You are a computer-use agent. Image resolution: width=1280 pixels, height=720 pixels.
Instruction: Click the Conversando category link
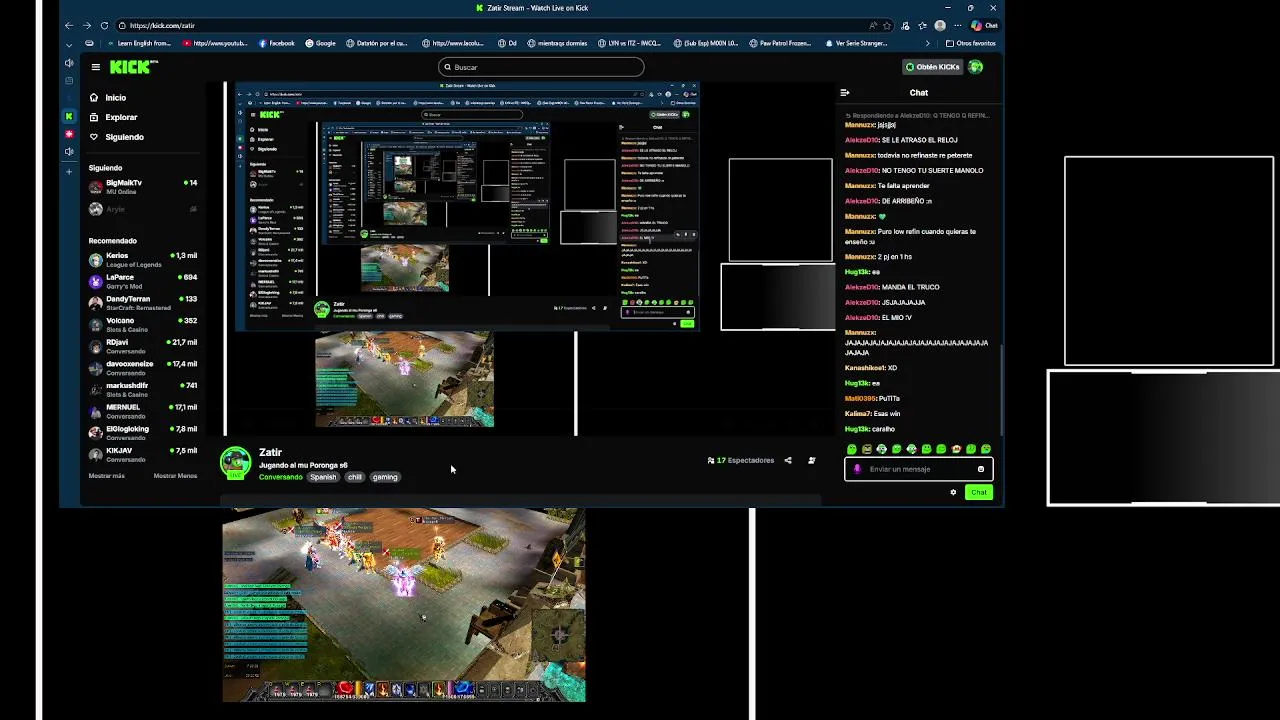281,477
